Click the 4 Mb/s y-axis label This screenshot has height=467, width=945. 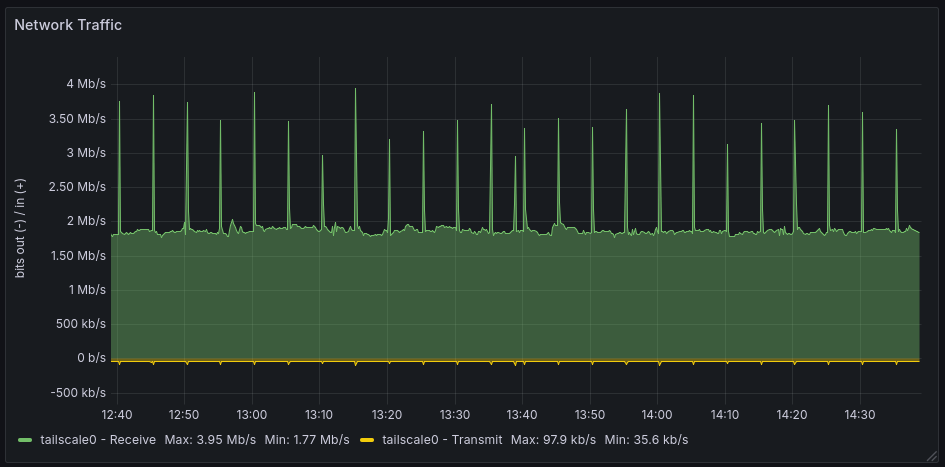(x=86, y=84)
